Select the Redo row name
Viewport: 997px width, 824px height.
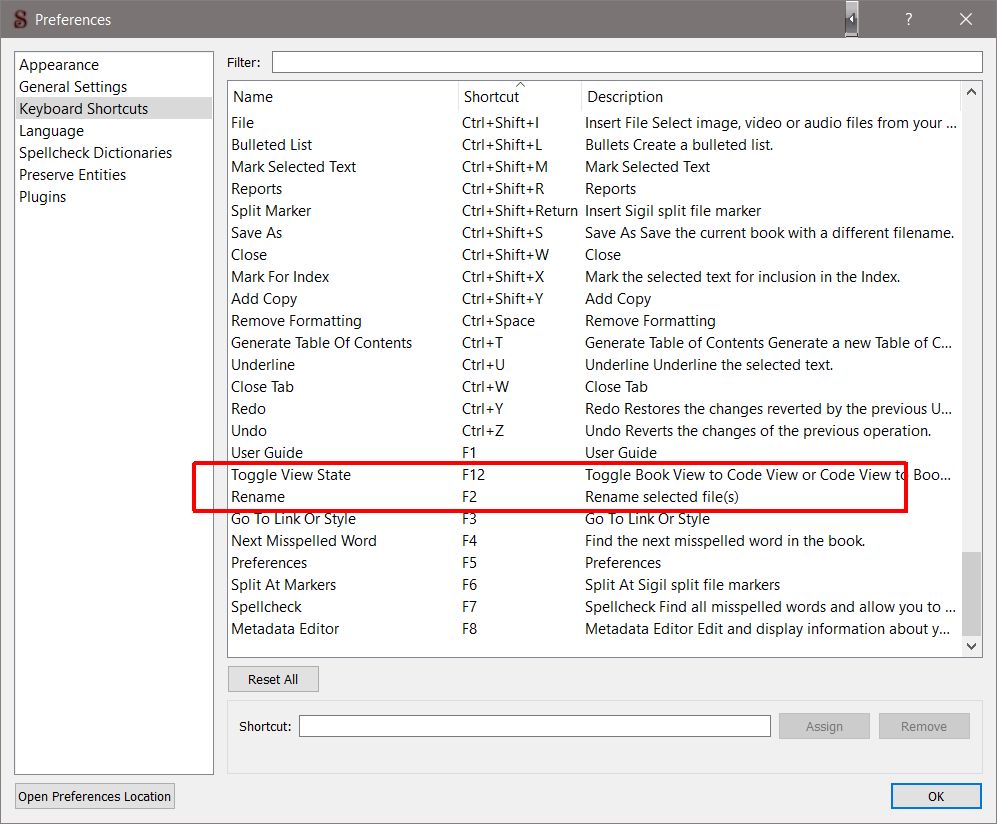click(x=248, y=409)
